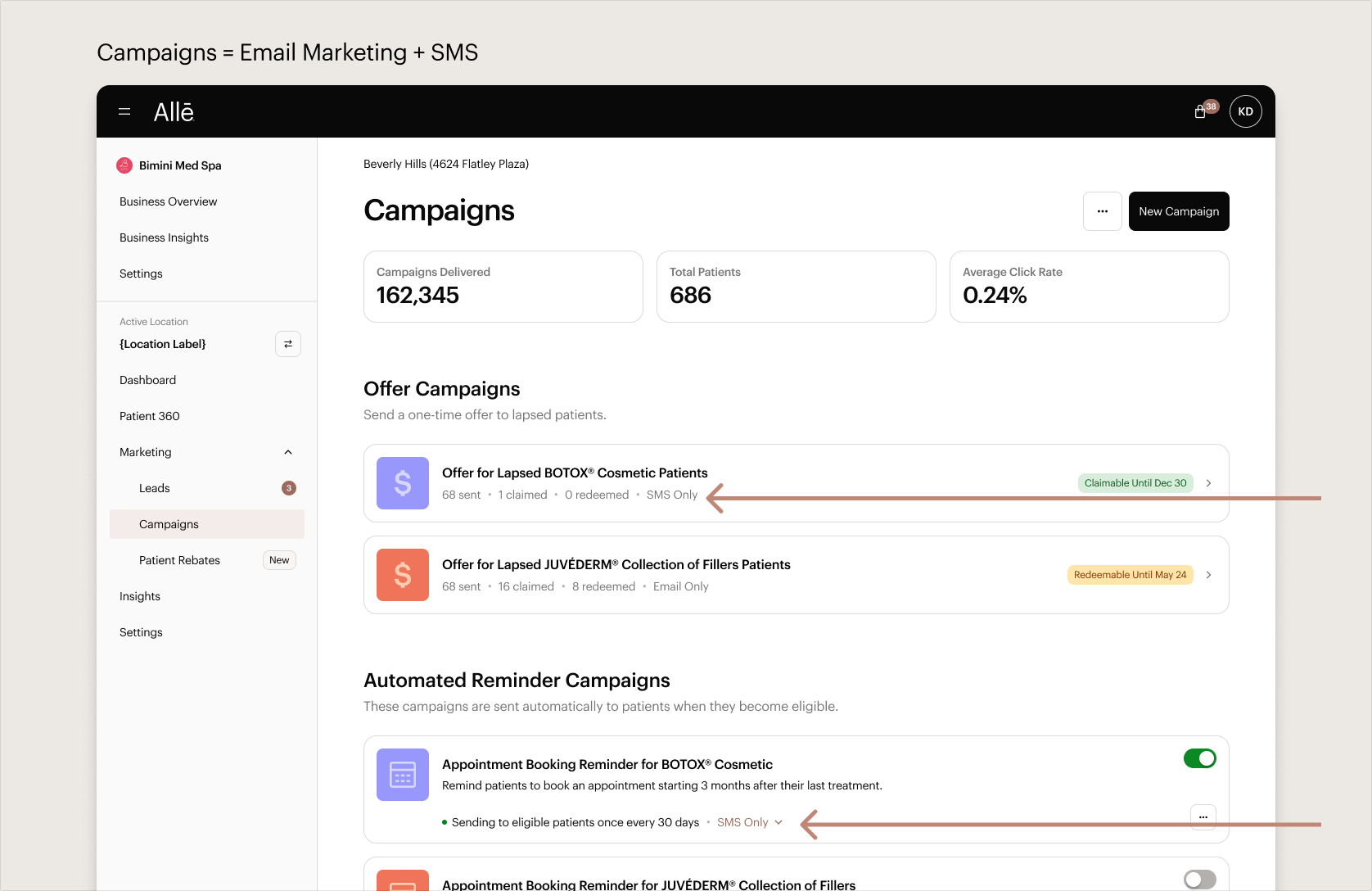Collapse the Marketing section in sidebar
This screenshot has height=891, width=1372.
click(287, 451)
